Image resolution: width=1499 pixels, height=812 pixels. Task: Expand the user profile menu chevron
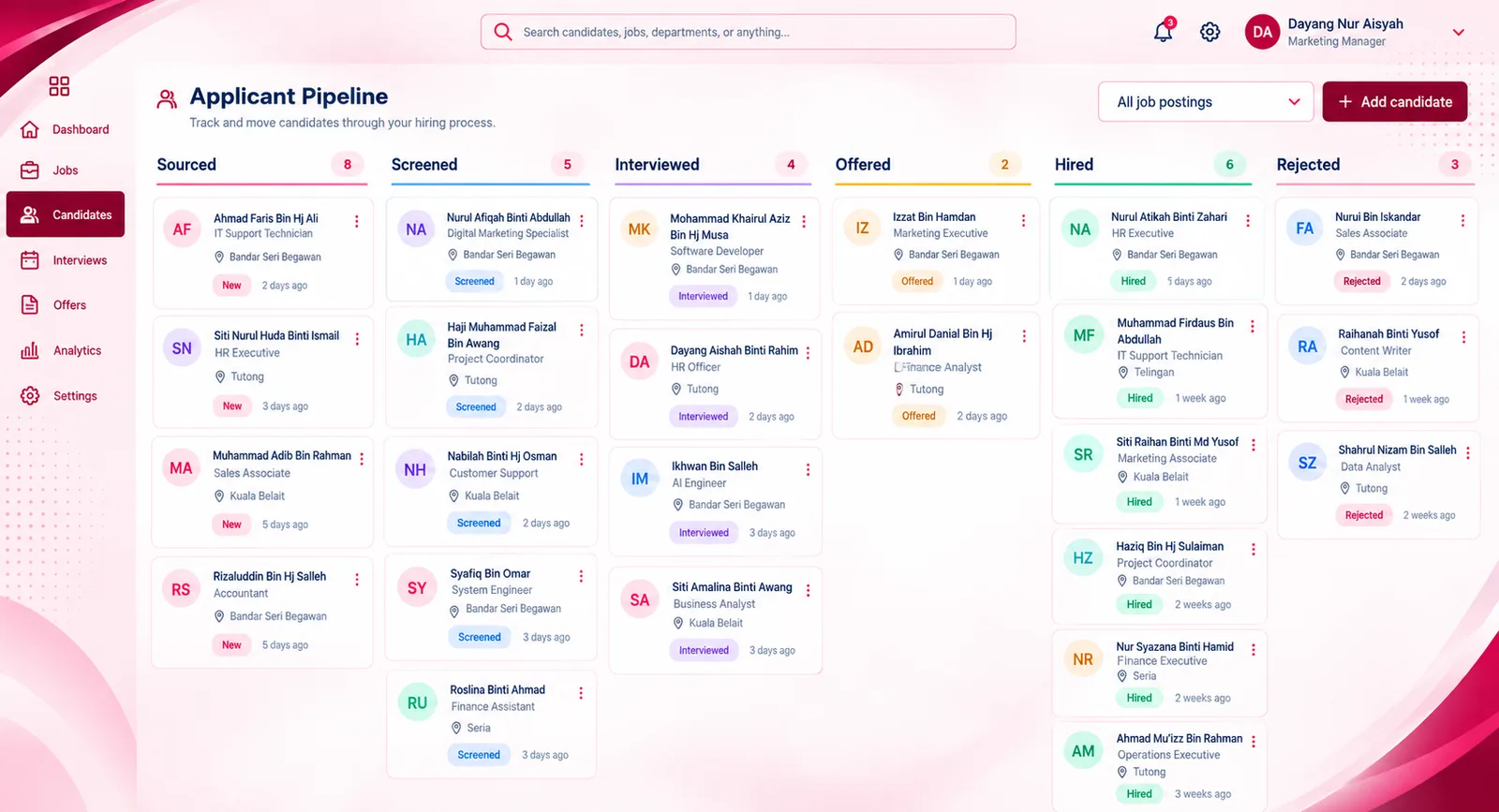(x=1459, y=32)
